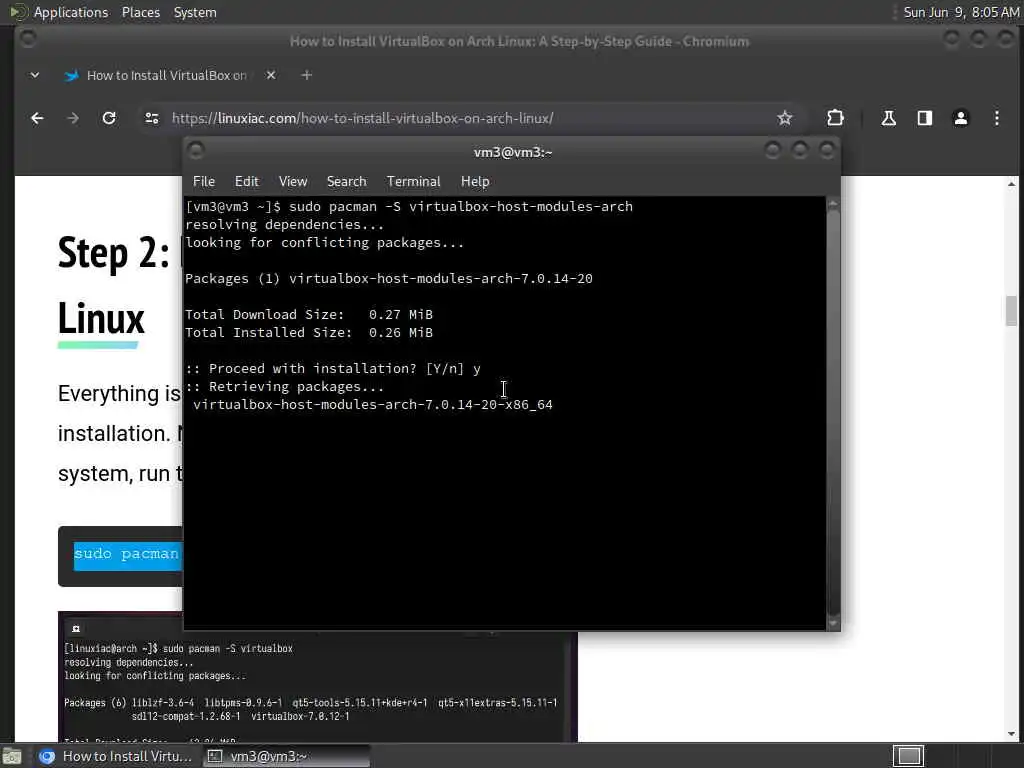Open Chrome Labs flask icon
Image resolution: width=1024 pixels, height=768 pixels.
[888, 118]
